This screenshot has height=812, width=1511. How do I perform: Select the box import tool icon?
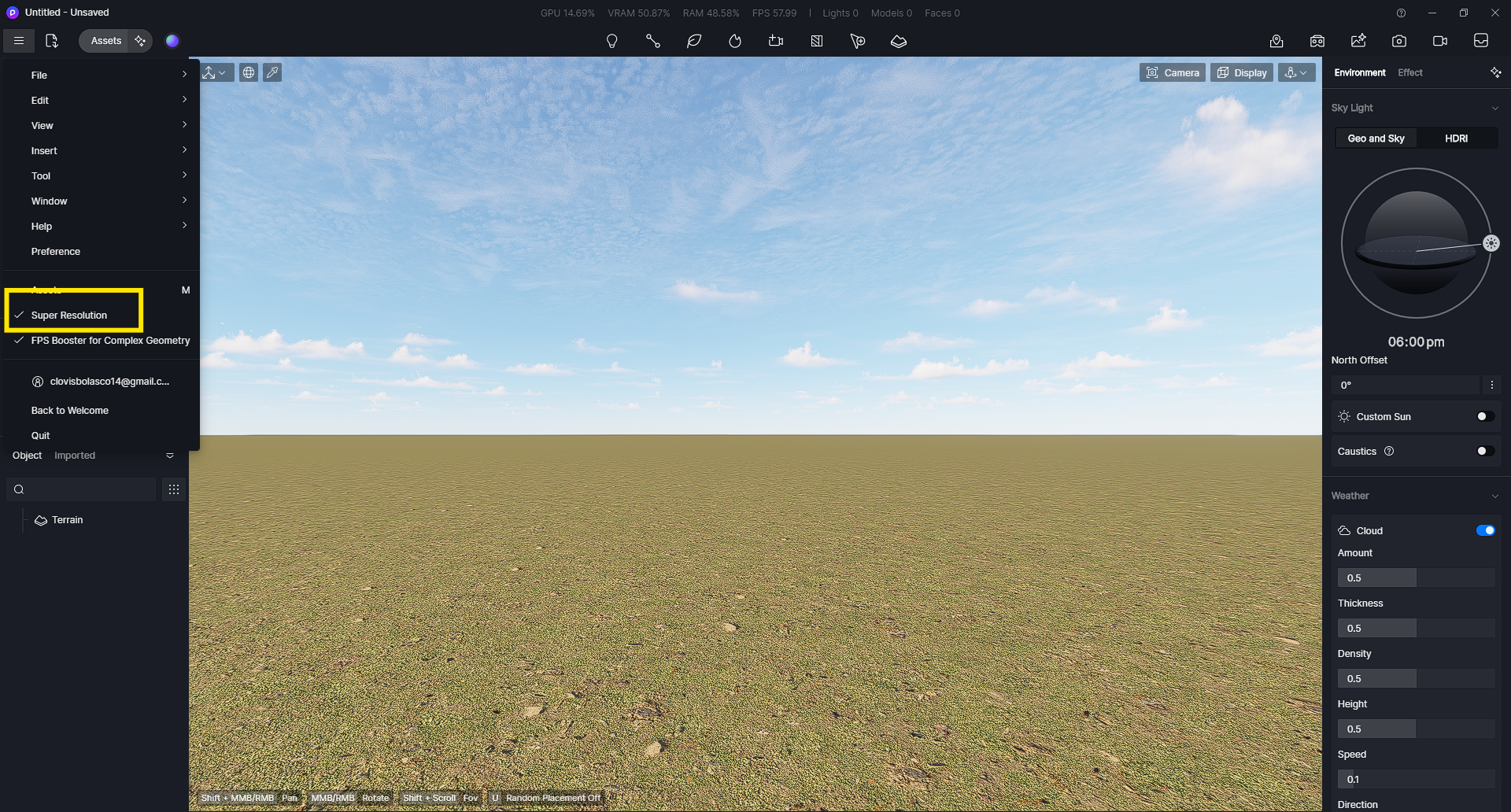point(775,41)
